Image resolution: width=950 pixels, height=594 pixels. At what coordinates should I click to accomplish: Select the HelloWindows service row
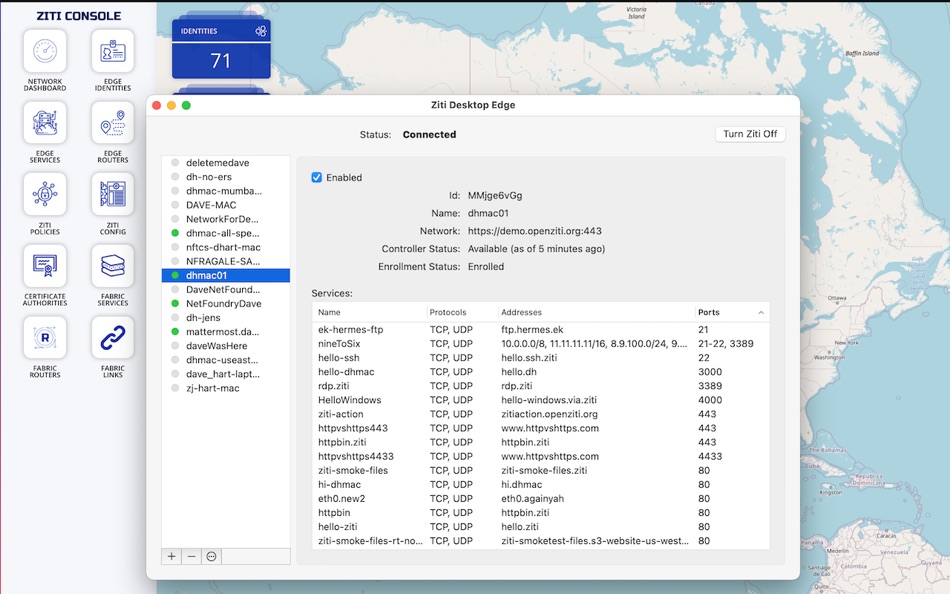coord(541,400)
